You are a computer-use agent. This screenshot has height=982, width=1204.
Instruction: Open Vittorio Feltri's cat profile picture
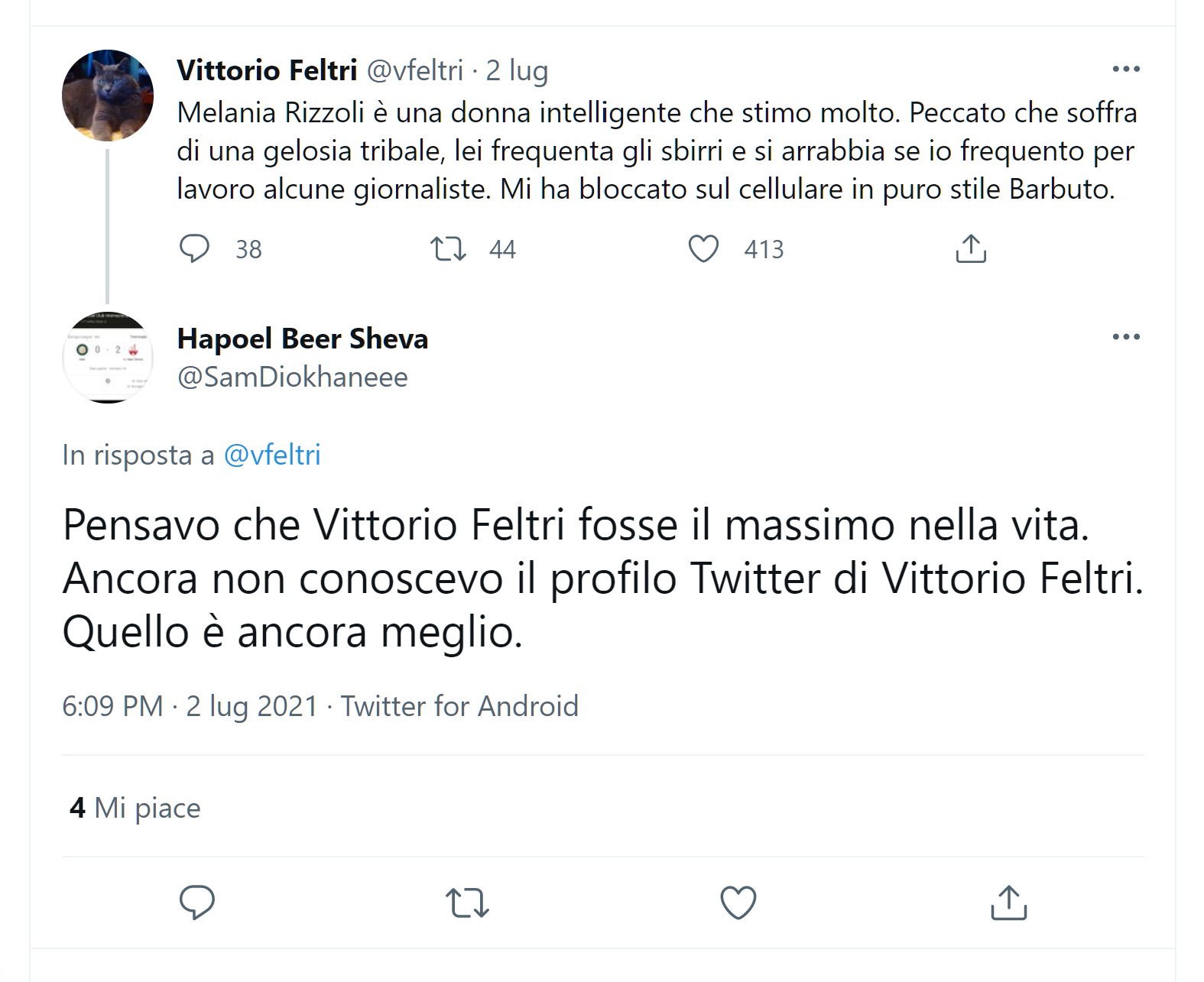[108, 96]
